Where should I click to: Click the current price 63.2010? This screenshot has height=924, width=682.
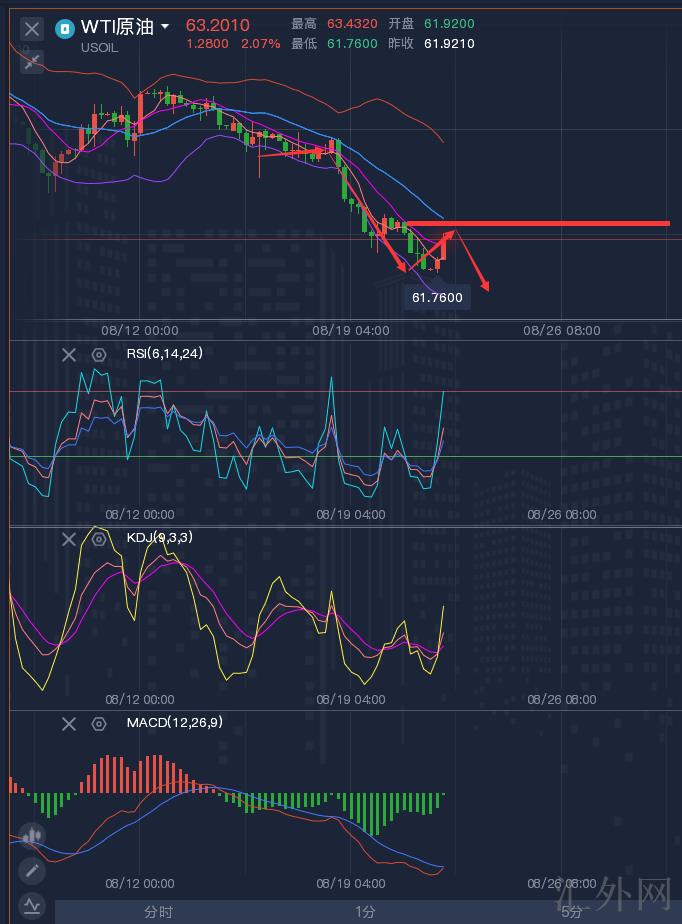pos(218,25)
